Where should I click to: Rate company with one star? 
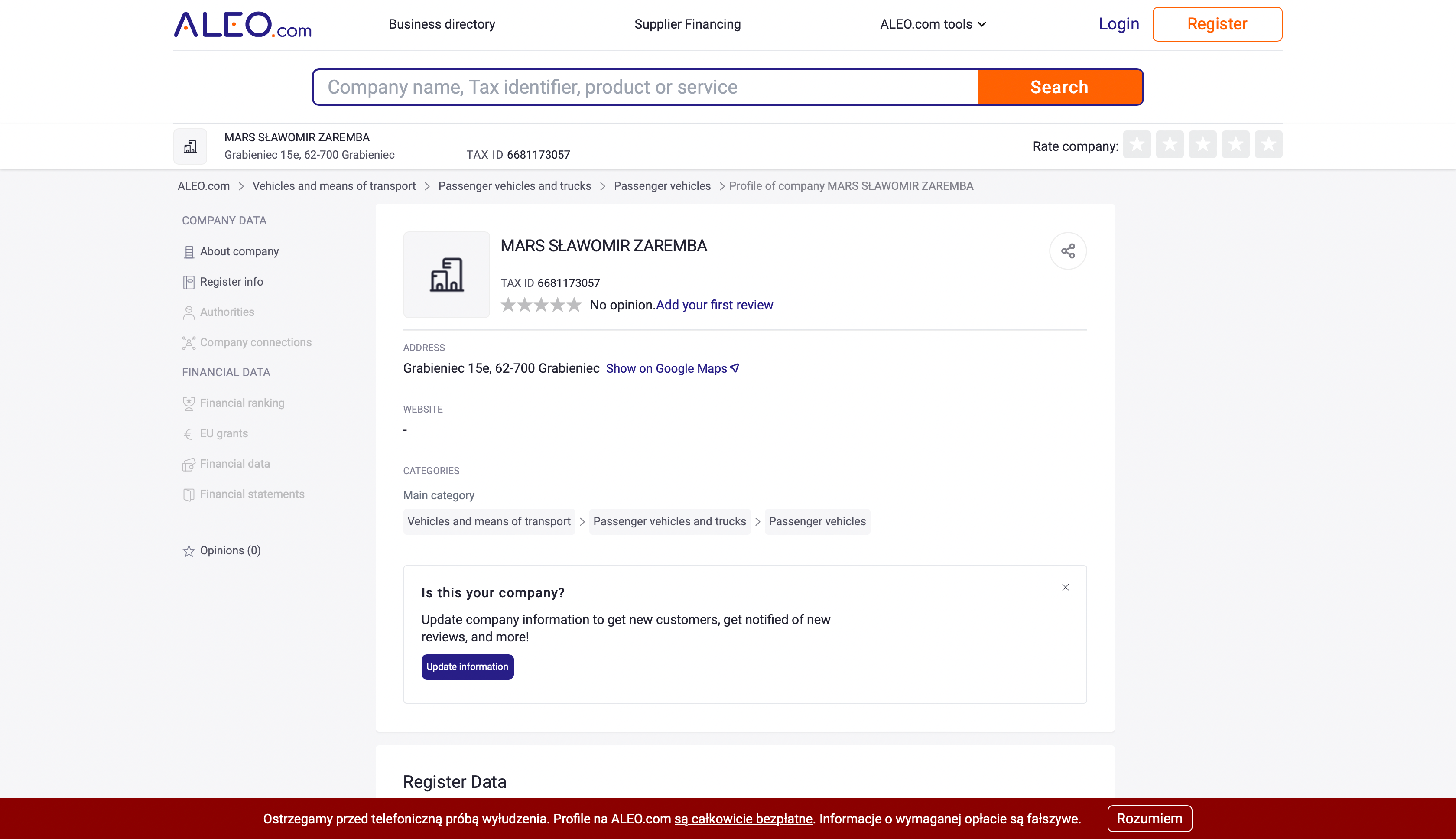point(1137,144)
